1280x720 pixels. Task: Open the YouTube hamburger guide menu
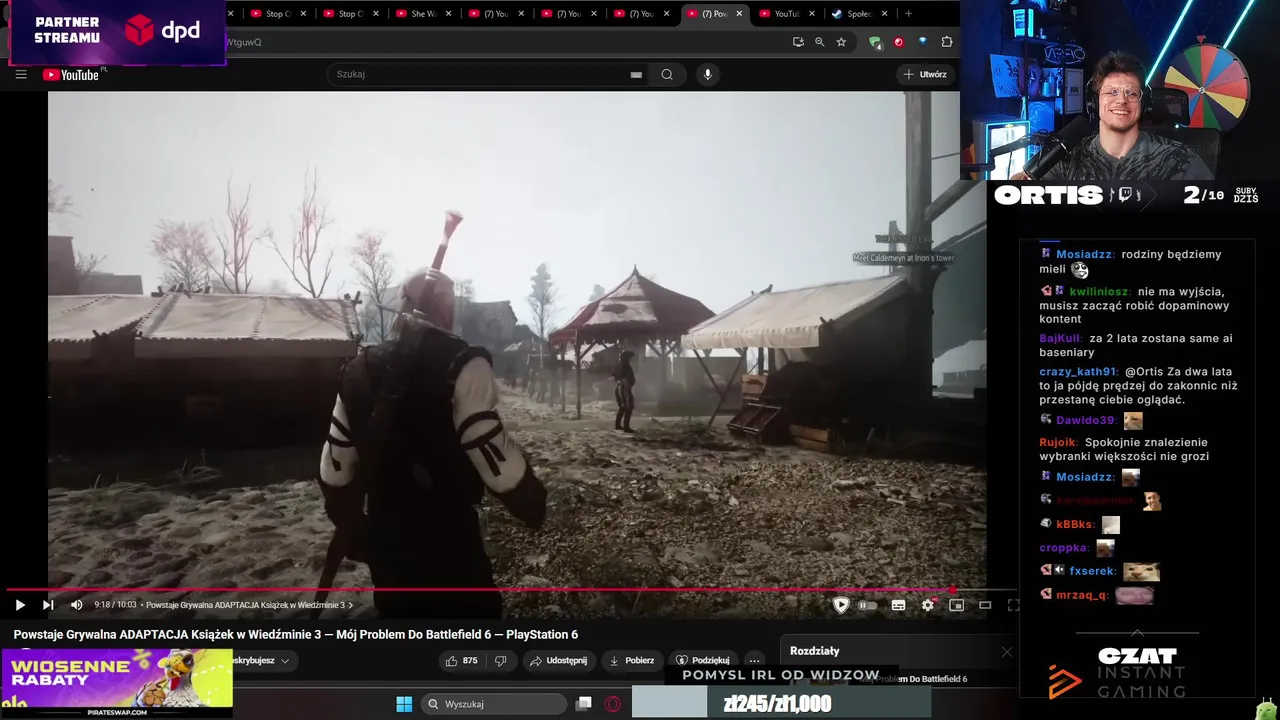click(21, 74)
